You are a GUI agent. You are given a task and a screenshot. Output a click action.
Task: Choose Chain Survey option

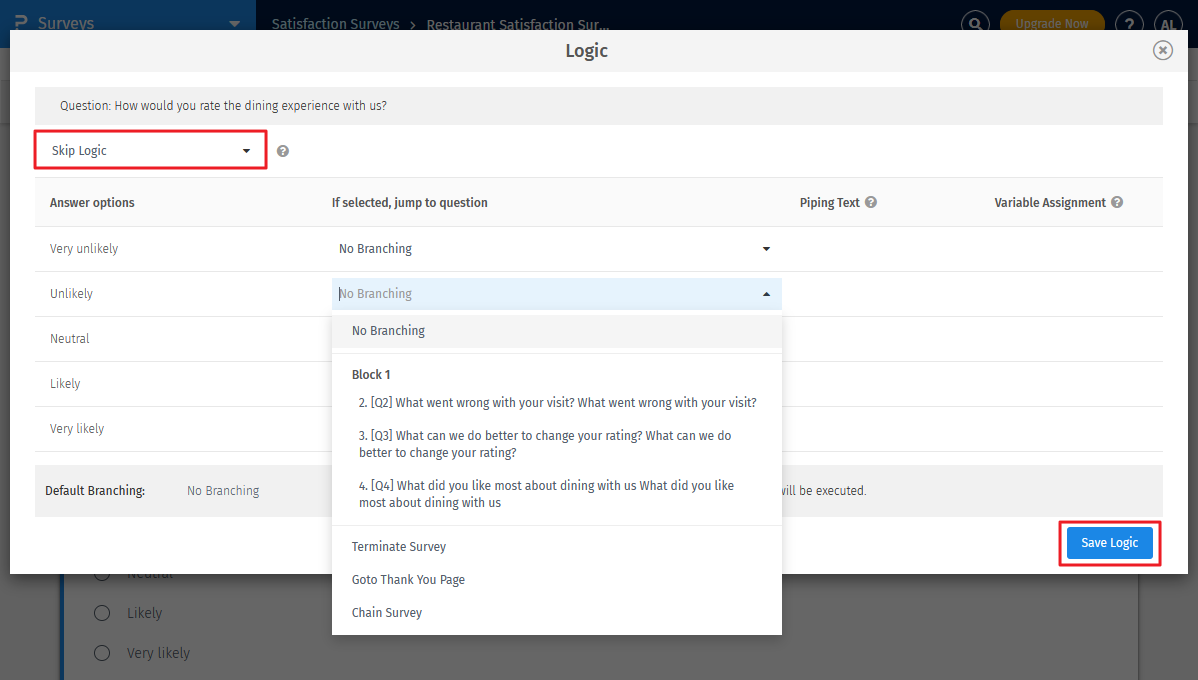click(556, 612)
